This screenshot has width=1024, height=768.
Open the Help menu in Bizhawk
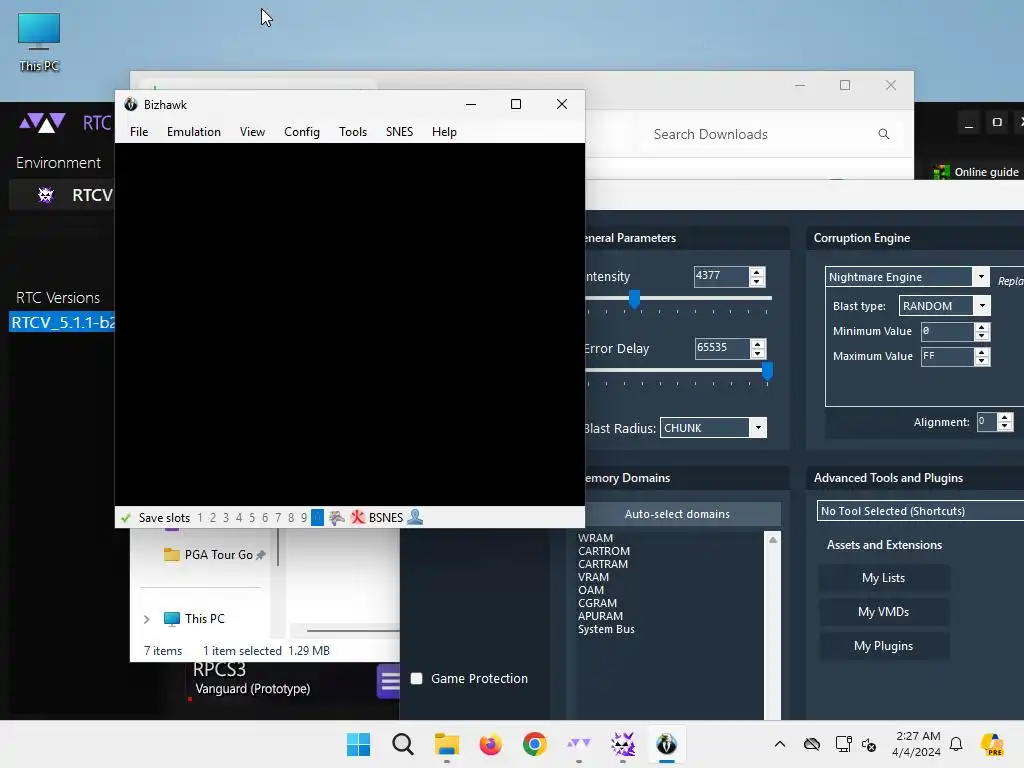(444, 132)
